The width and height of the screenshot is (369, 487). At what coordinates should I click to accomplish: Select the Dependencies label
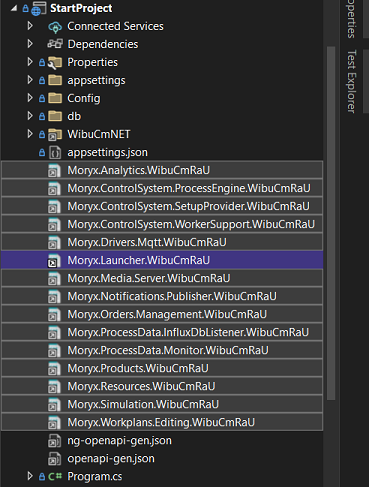(x=103, y=44)
